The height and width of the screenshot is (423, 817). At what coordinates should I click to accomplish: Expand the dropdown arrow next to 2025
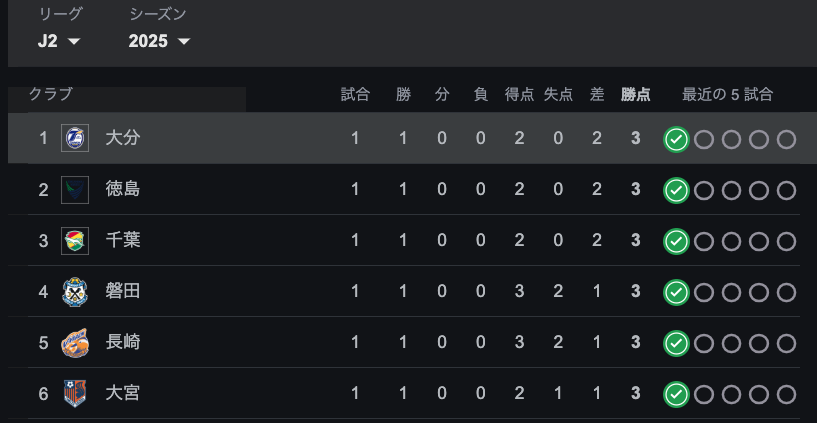tap(184, 41)
